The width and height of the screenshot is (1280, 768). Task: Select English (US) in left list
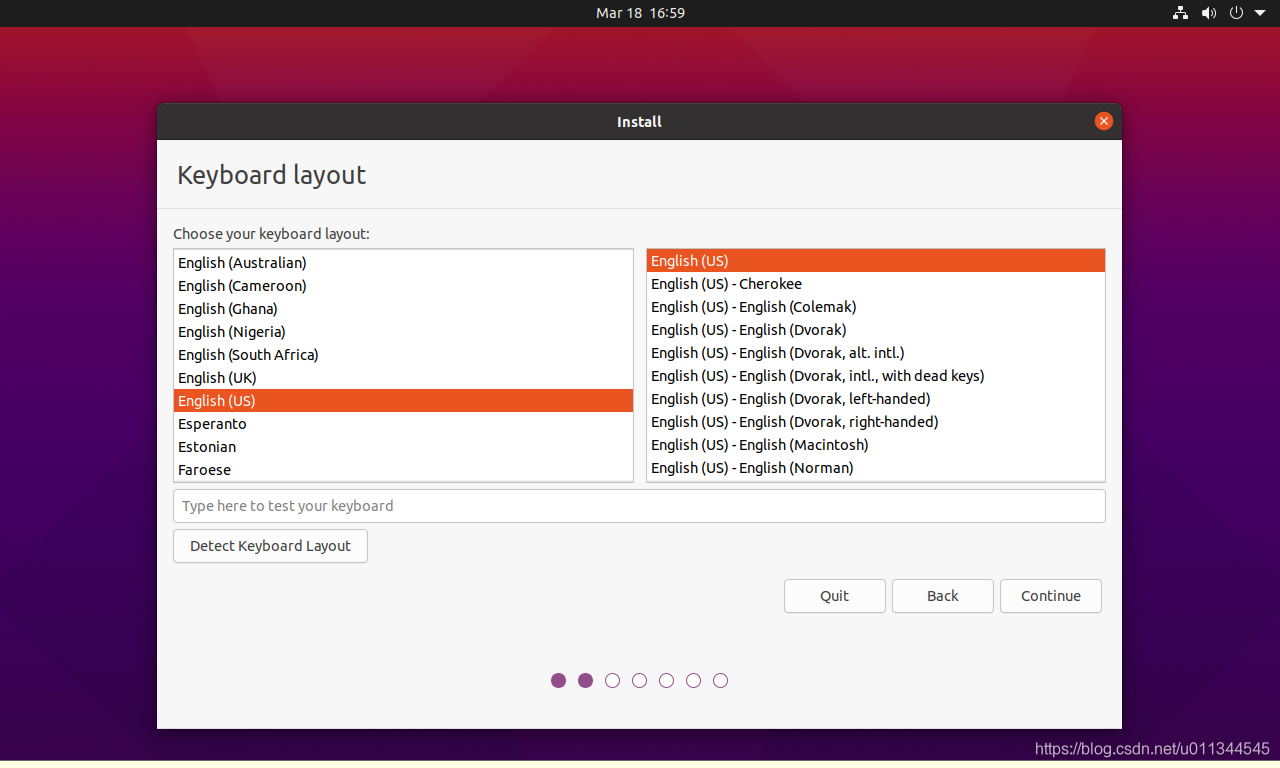point(403,401)
